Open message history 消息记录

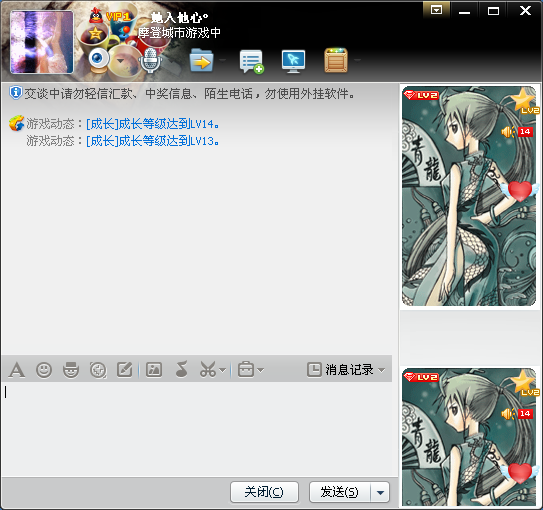[340, 370]
